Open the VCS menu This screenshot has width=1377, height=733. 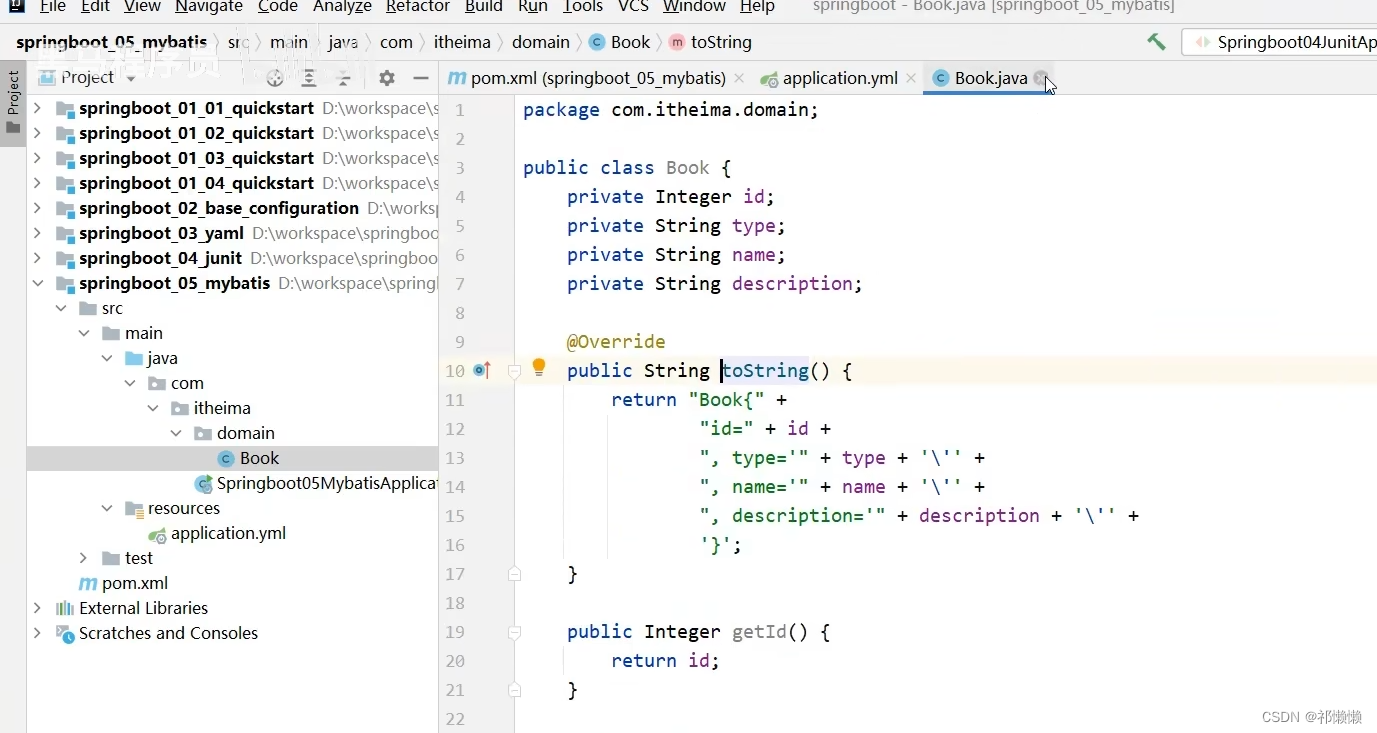(635, 8)
